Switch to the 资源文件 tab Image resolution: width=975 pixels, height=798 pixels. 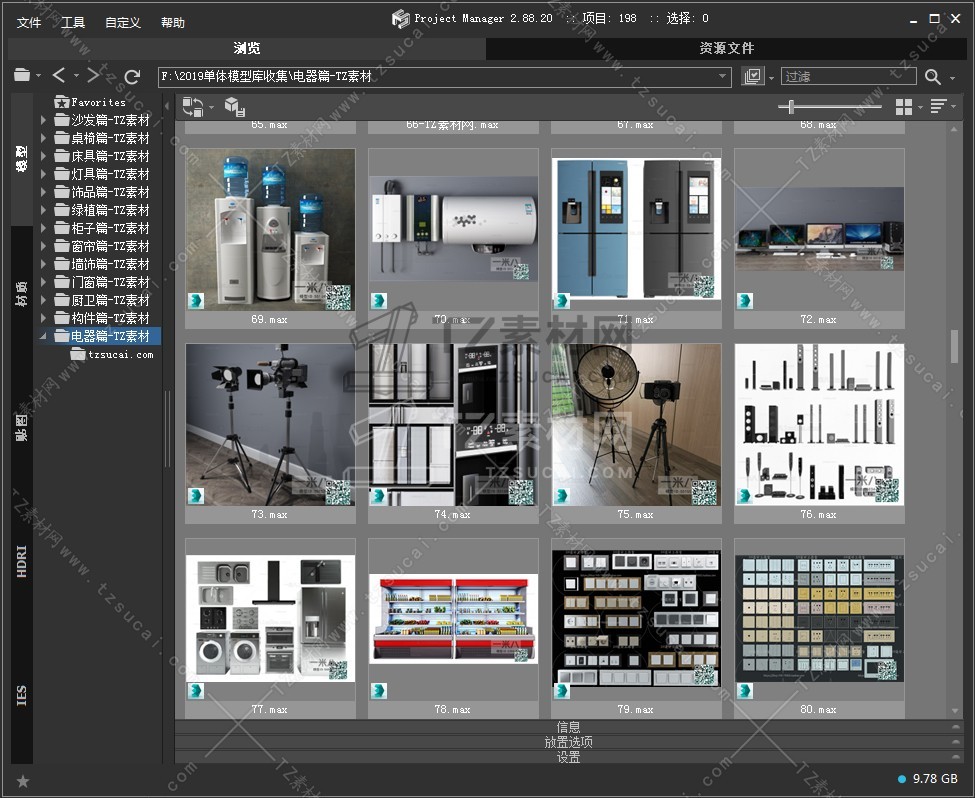(726, 48)
